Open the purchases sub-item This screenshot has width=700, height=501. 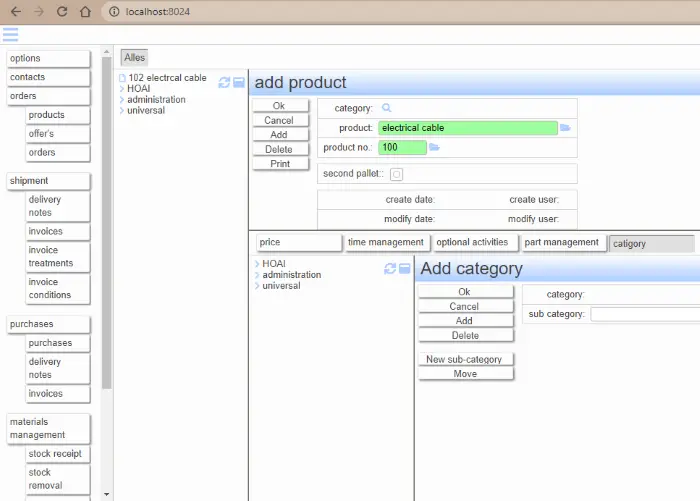(58, 343)
